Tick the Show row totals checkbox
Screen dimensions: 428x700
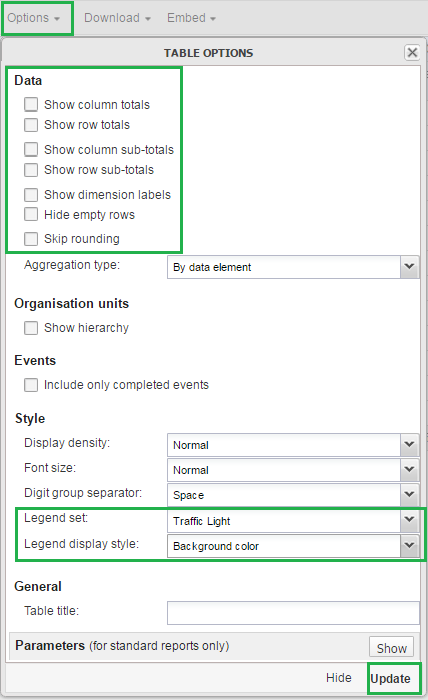coord(31,125)
